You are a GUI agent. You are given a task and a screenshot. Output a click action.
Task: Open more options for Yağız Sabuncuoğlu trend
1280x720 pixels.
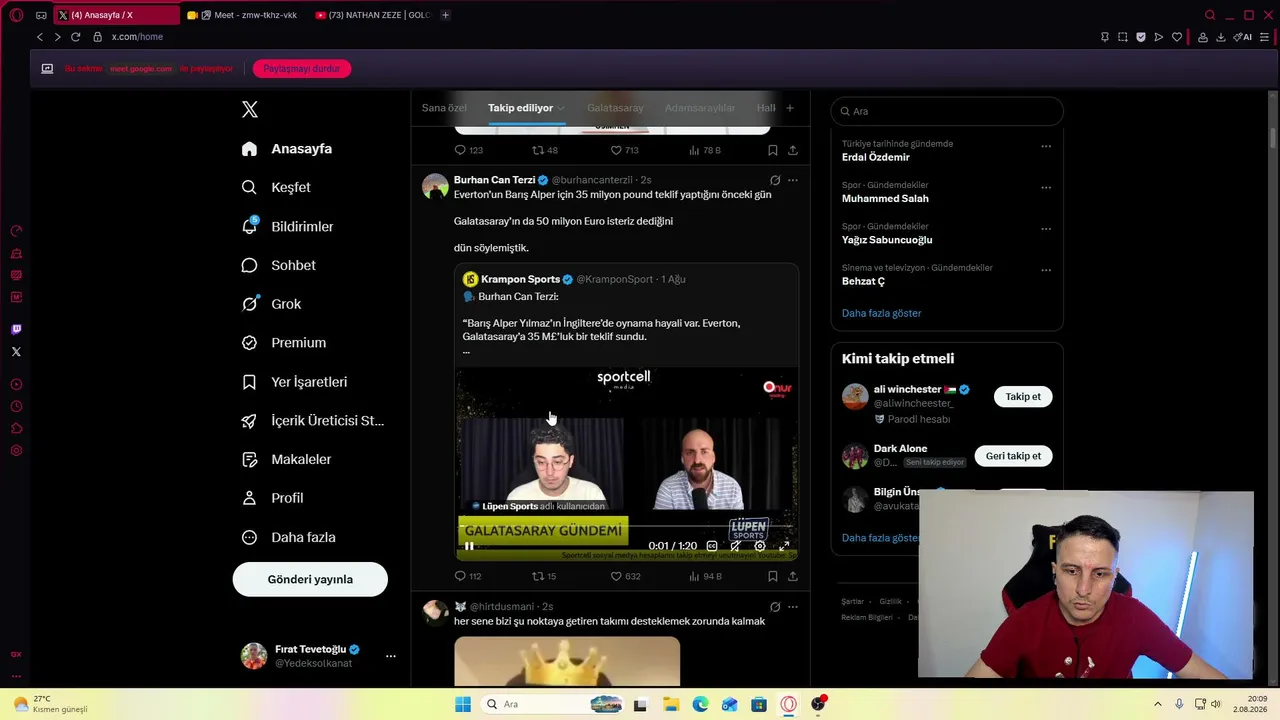(1046, 228)
